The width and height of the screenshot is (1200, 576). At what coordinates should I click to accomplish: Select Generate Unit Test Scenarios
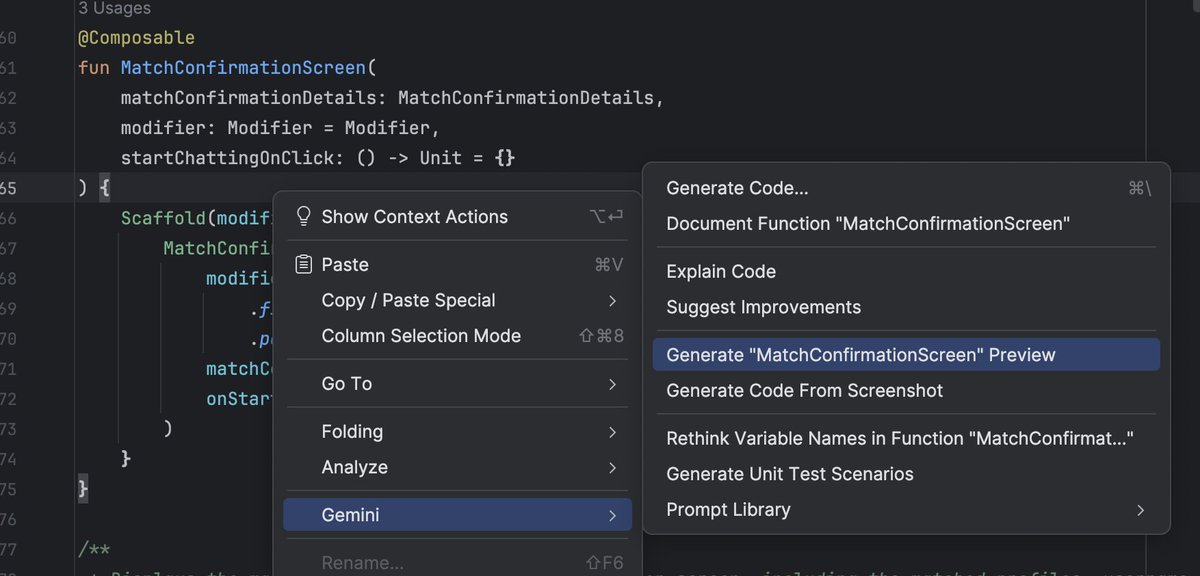click(x=790, y=473)
